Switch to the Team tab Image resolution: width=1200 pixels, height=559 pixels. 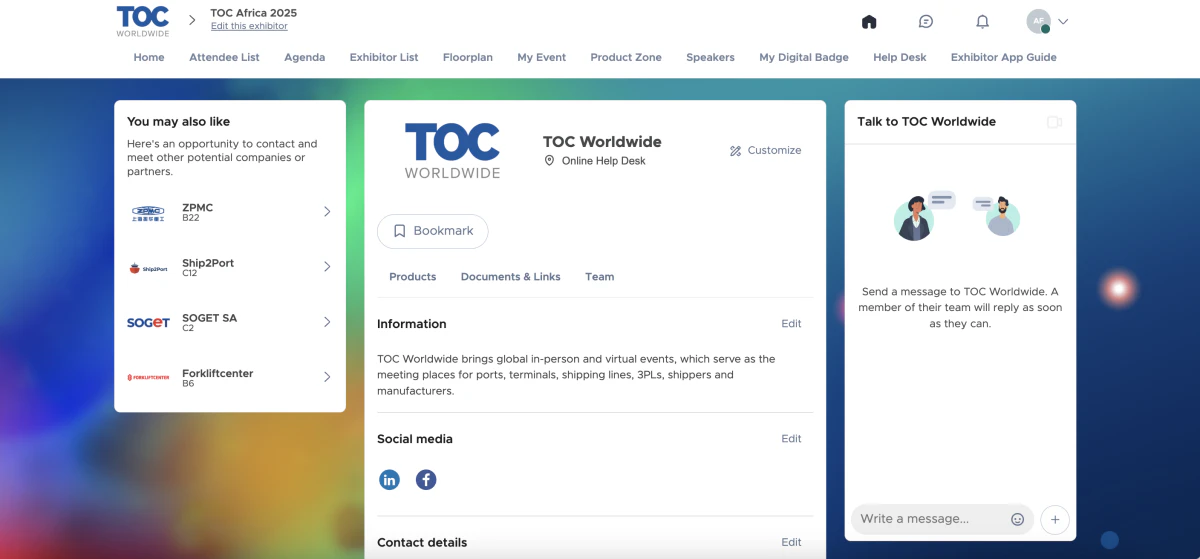(x=600, y=277)
